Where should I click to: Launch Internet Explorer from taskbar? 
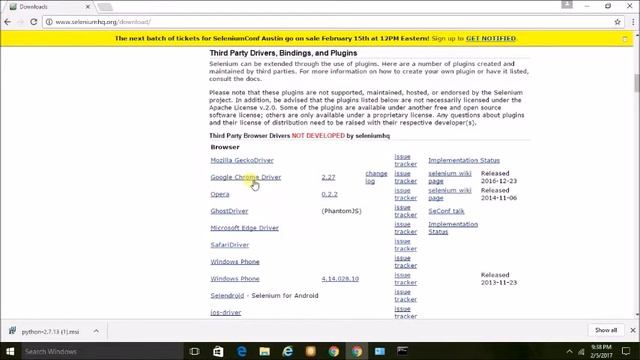288,351
